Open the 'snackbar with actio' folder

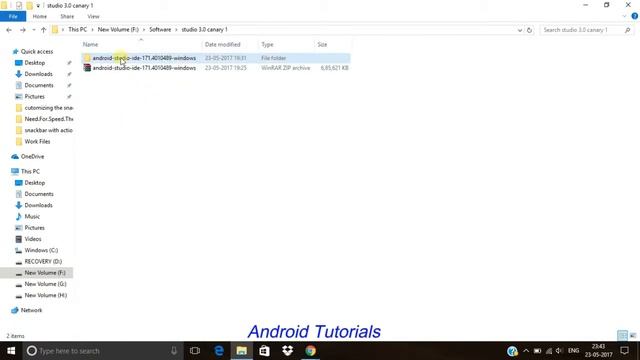pyautogui.click(x=48, y=130)
